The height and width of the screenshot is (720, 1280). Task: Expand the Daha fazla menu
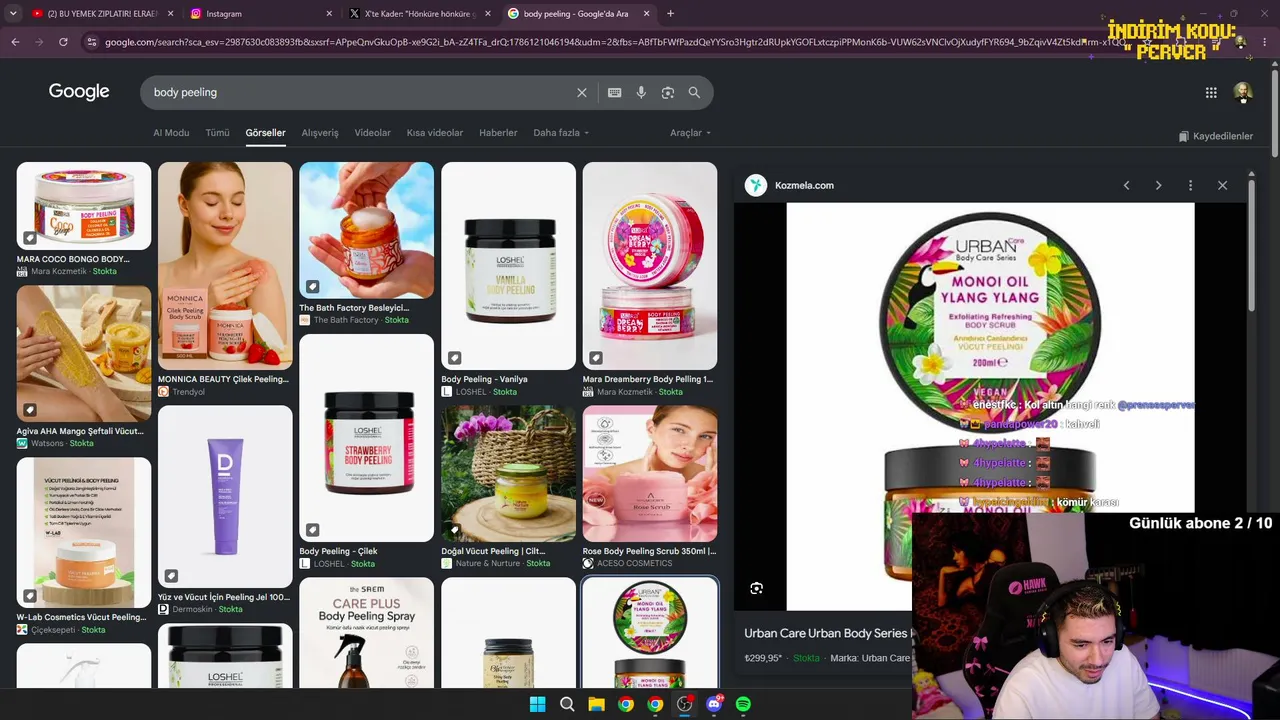[561, 133]
